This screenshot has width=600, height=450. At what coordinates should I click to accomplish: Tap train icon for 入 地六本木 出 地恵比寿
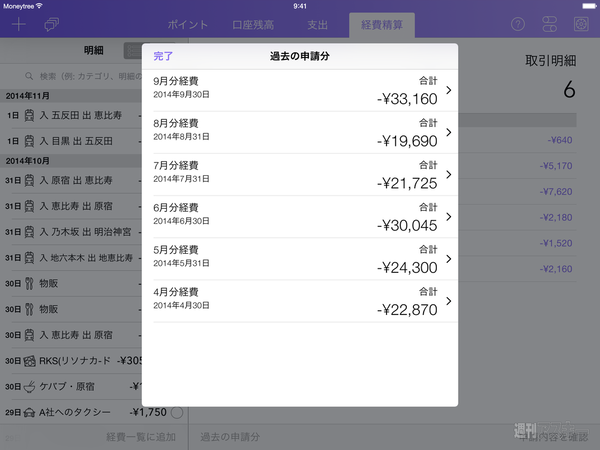coord(29,258)
